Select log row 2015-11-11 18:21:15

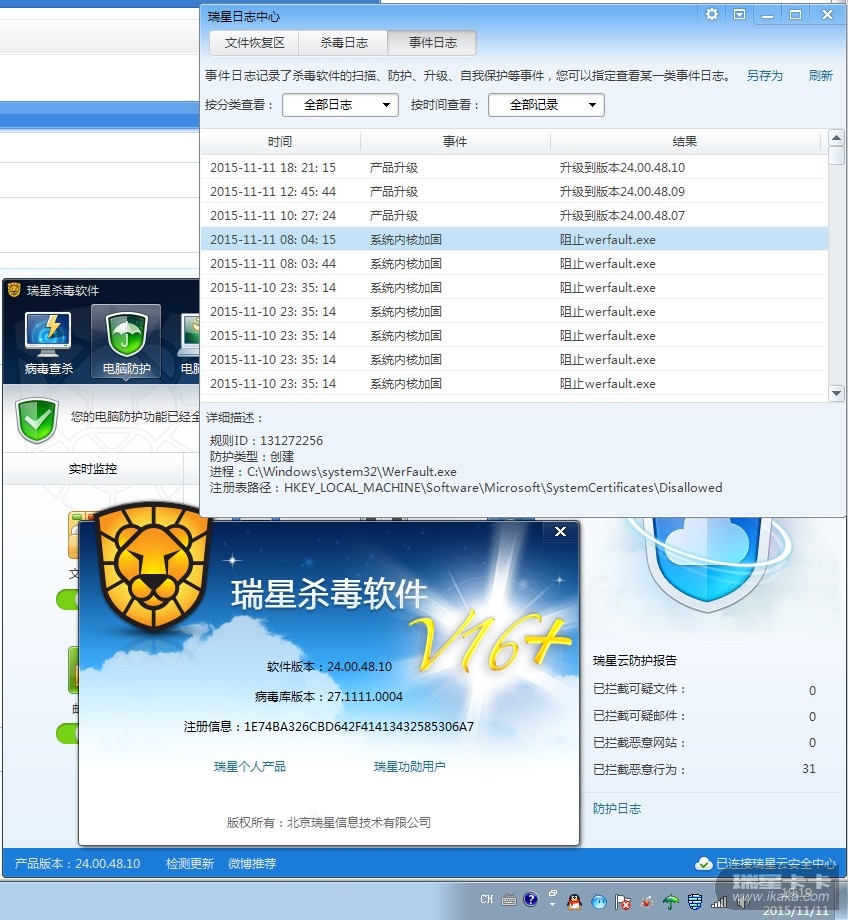pos(514,167)
